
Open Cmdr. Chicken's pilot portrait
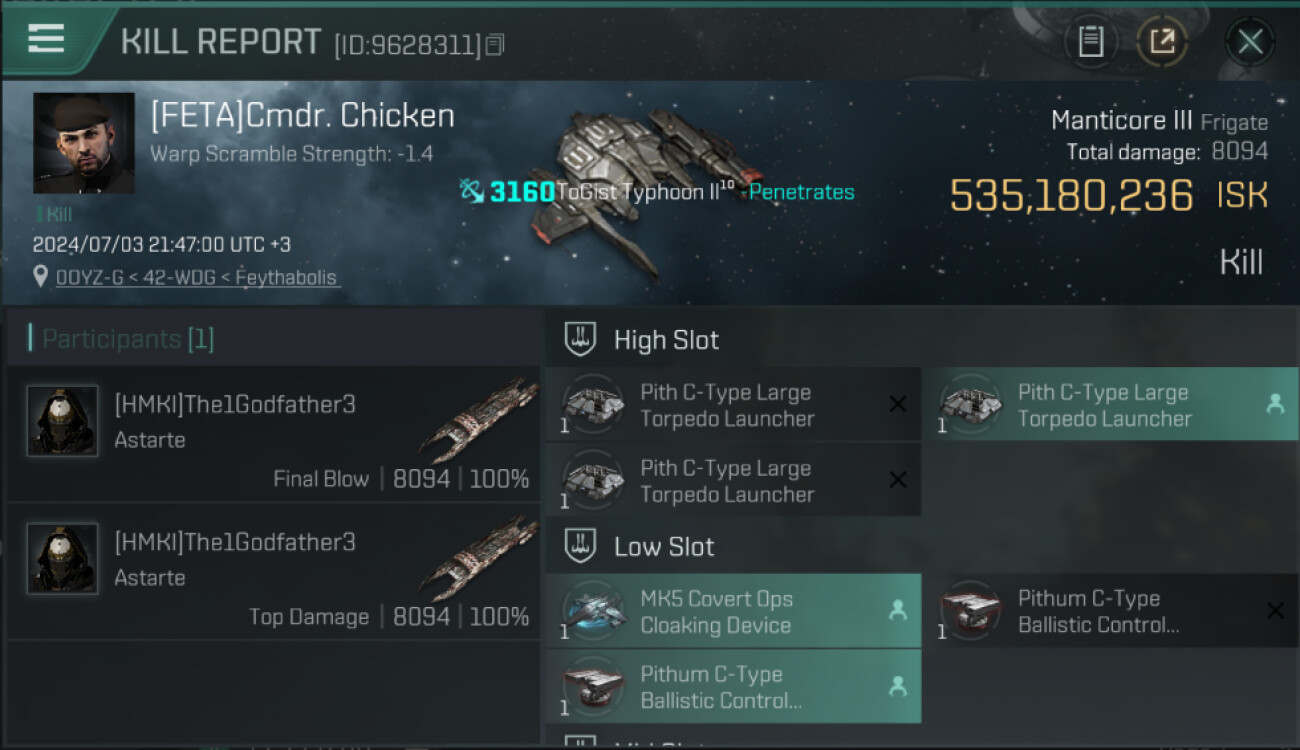[x=84, y=143]
